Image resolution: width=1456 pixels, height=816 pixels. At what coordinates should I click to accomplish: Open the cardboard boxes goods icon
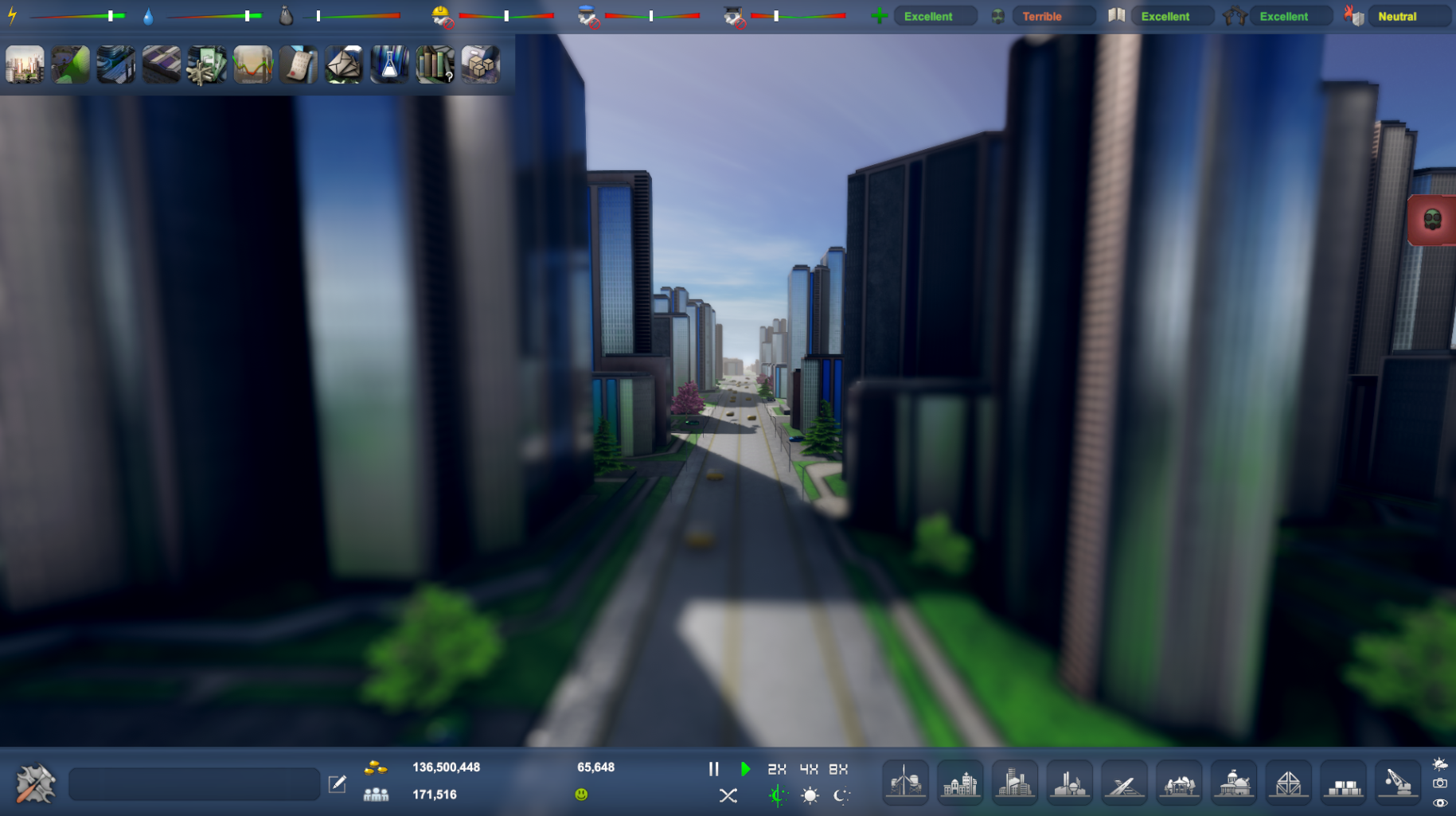point(481,64)
